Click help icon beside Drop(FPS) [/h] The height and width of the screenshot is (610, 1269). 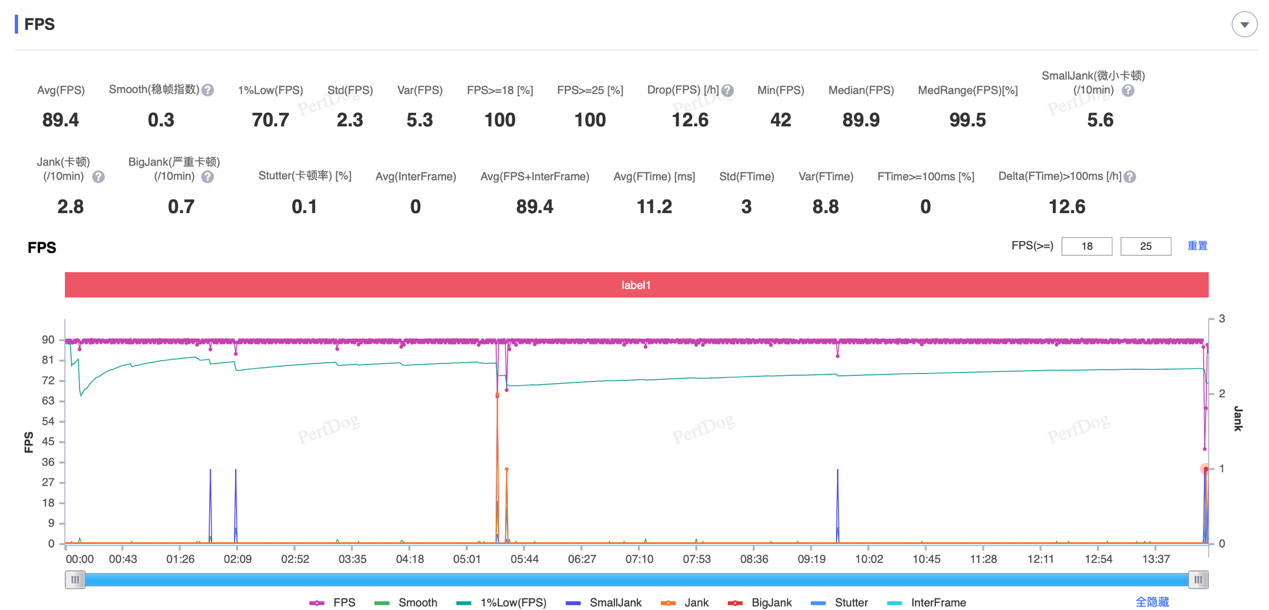(727, 91)
